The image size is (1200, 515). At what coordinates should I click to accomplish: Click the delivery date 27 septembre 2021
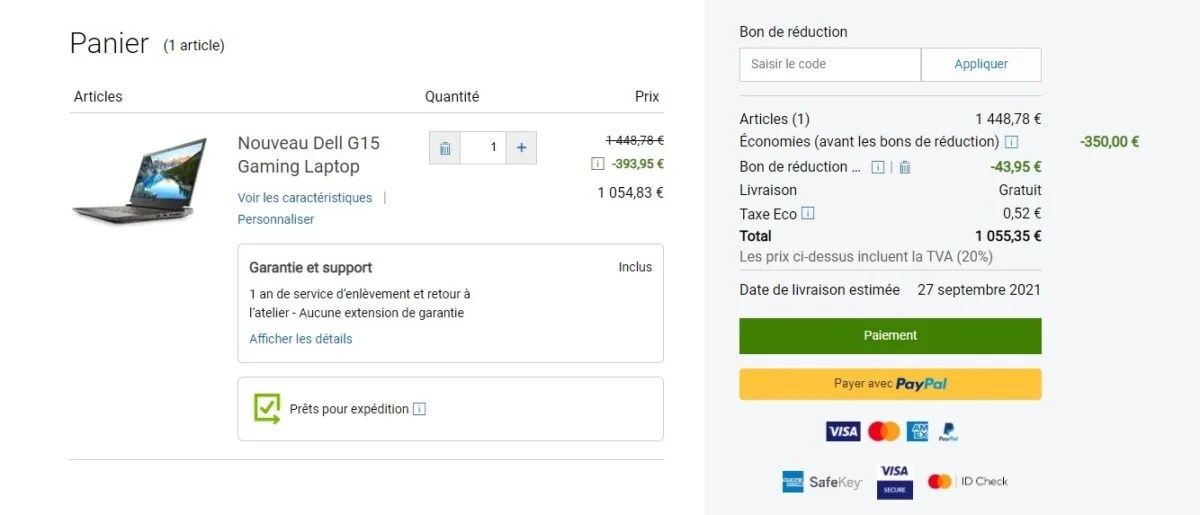(979, 290)
